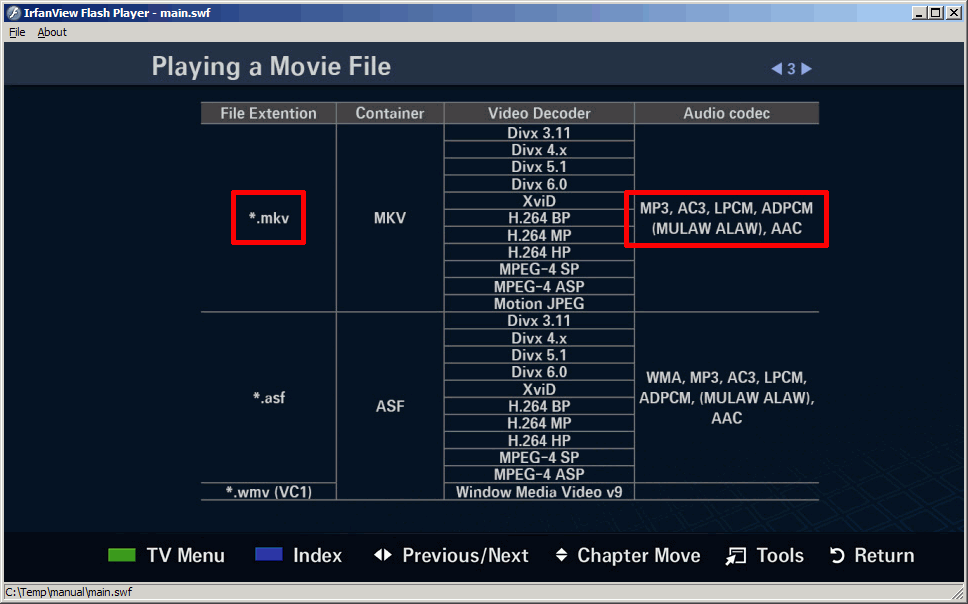968x604 pixels.
Task: Click the *.wmv (VC1) cell
Action: (269, 492)
